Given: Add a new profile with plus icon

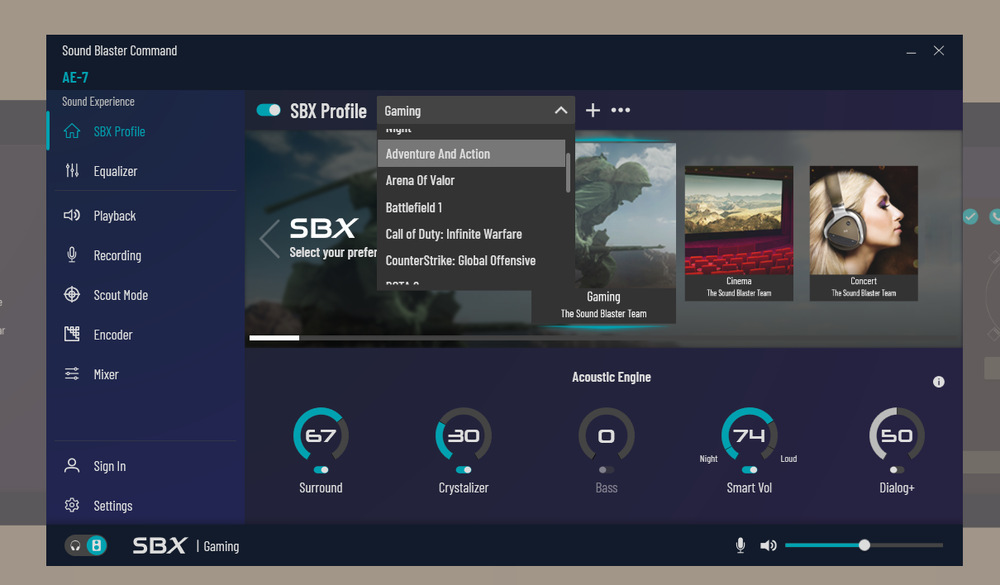Looking at the screenshot, I should coord(593,110).
